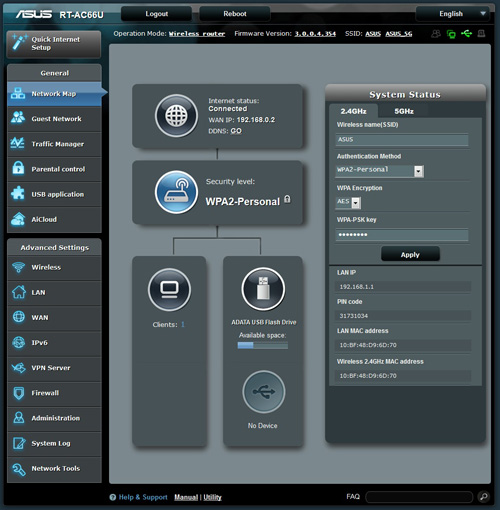The image size is (500, 510).
Task: Switch to the 5GHz tab
Action: pyautogui.click(x=404, y=111)
